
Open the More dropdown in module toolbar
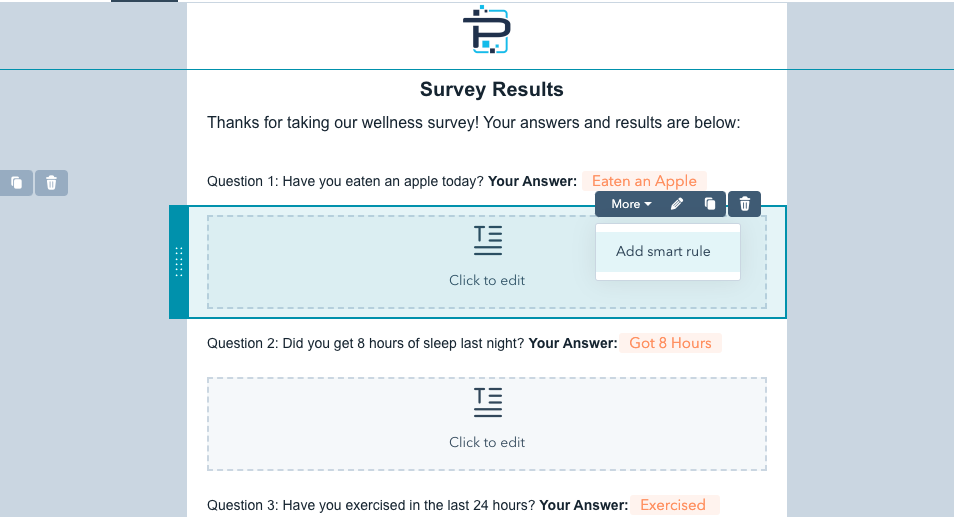631,204
